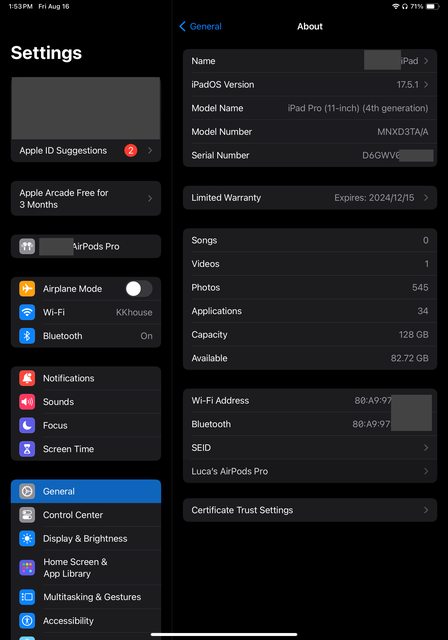This screenshot has width=448, height=640.
Task: Open Limited Warranty details chevron
Action: coord(426,198)
